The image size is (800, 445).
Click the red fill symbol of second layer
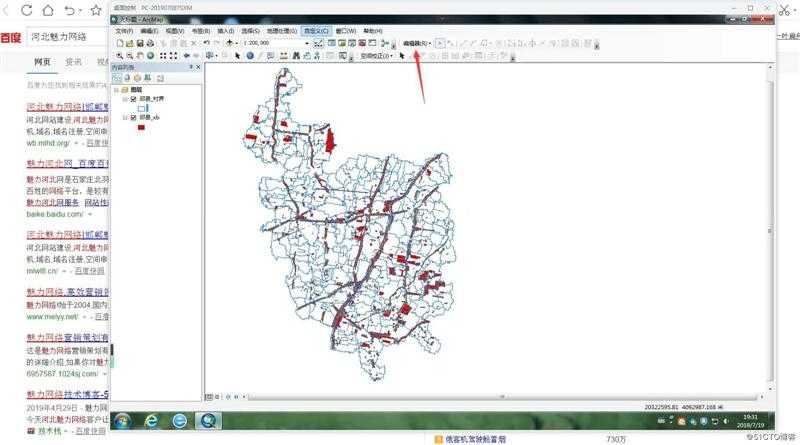coord(141,127)
